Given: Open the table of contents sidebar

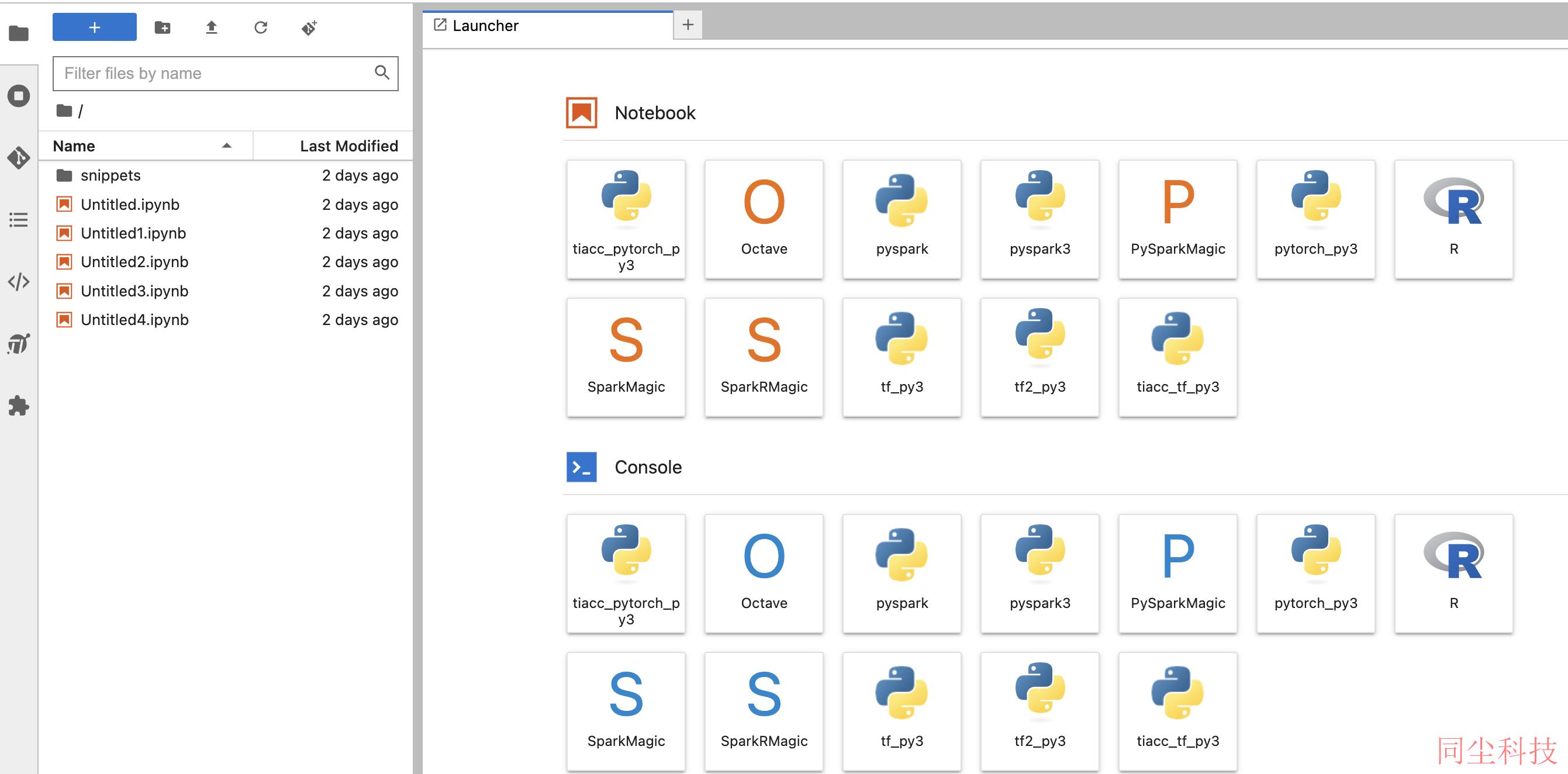Looking at the screenshot, I should [x=19, y=220].
